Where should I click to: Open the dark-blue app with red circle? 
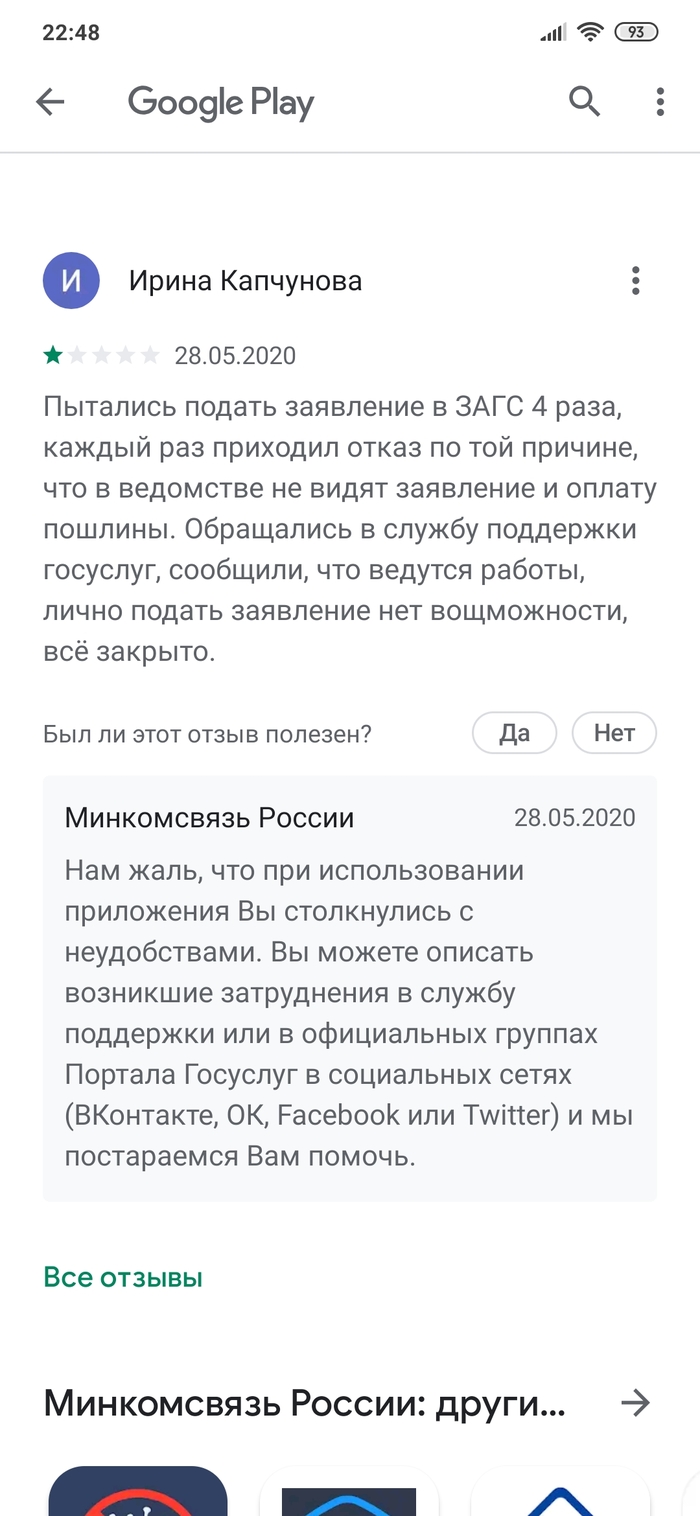click(x=138, y=1492)
